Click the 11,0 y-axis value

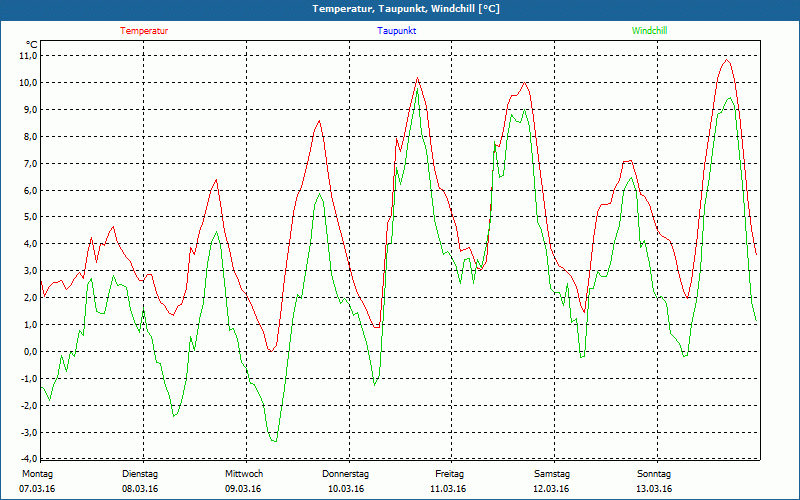coord(29,56)
